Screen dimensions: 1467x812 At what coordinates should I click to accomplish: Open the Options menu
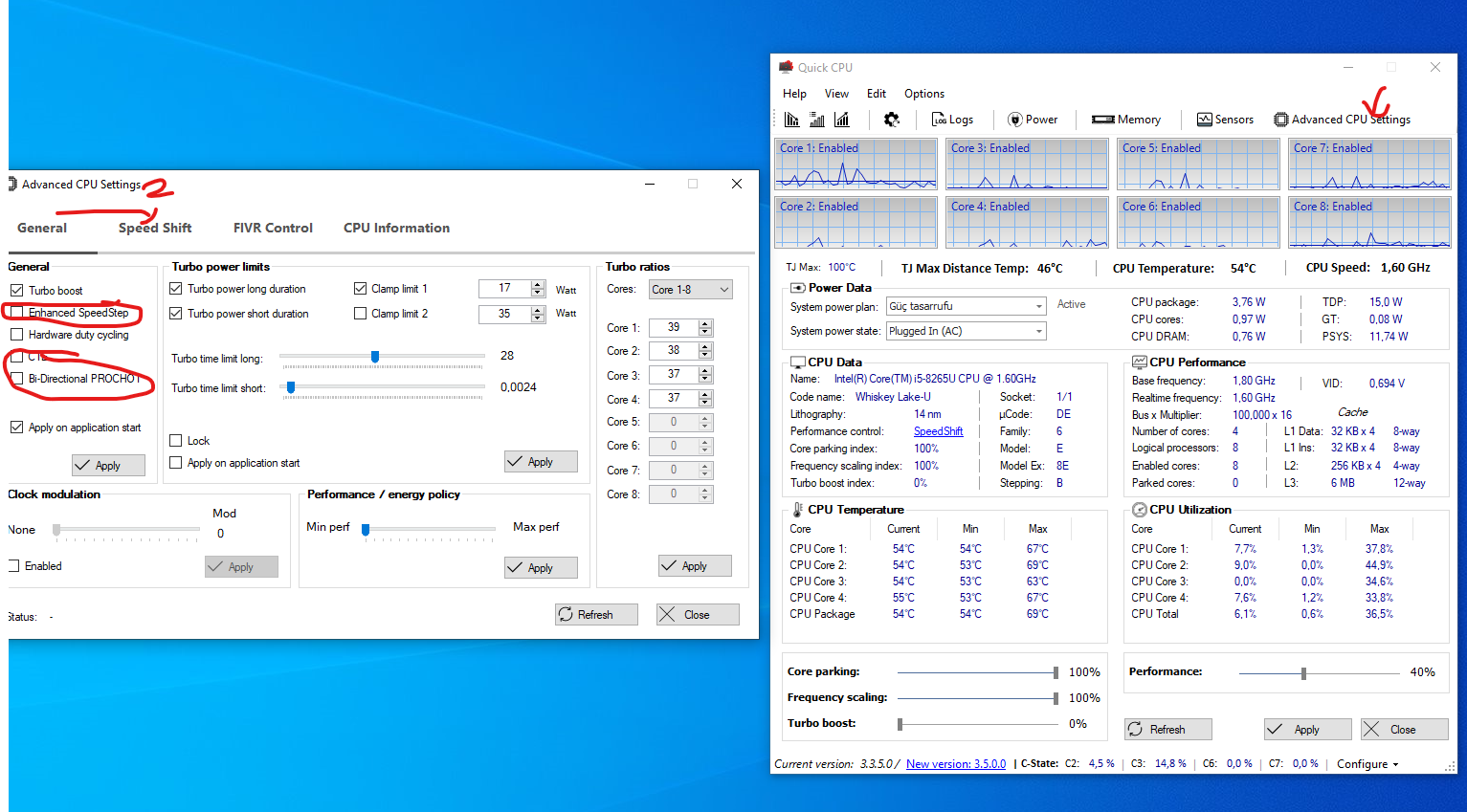[923, 94]
